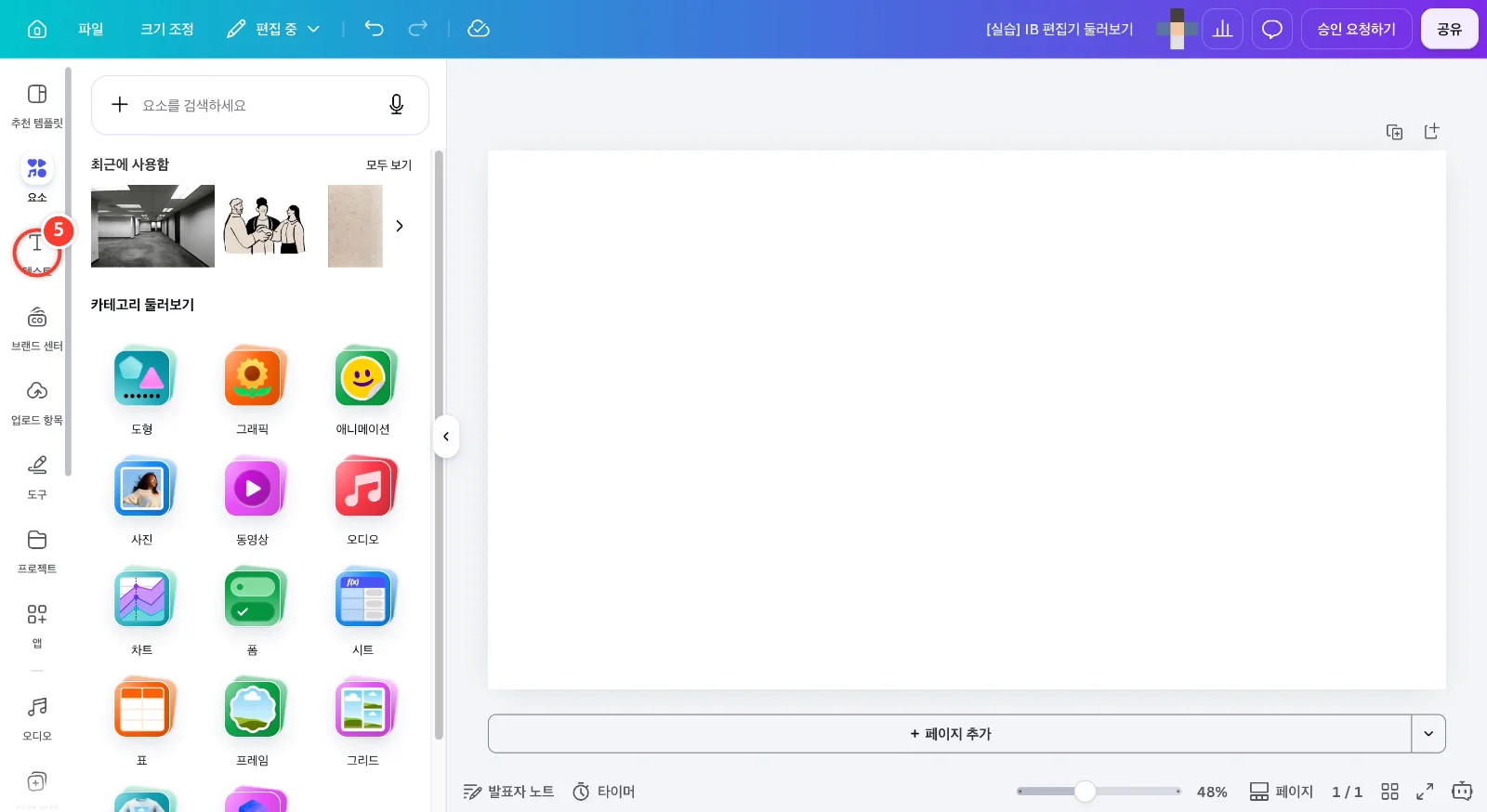
Task: Select the empty room photo thumbnail
Action: (152, 226)
